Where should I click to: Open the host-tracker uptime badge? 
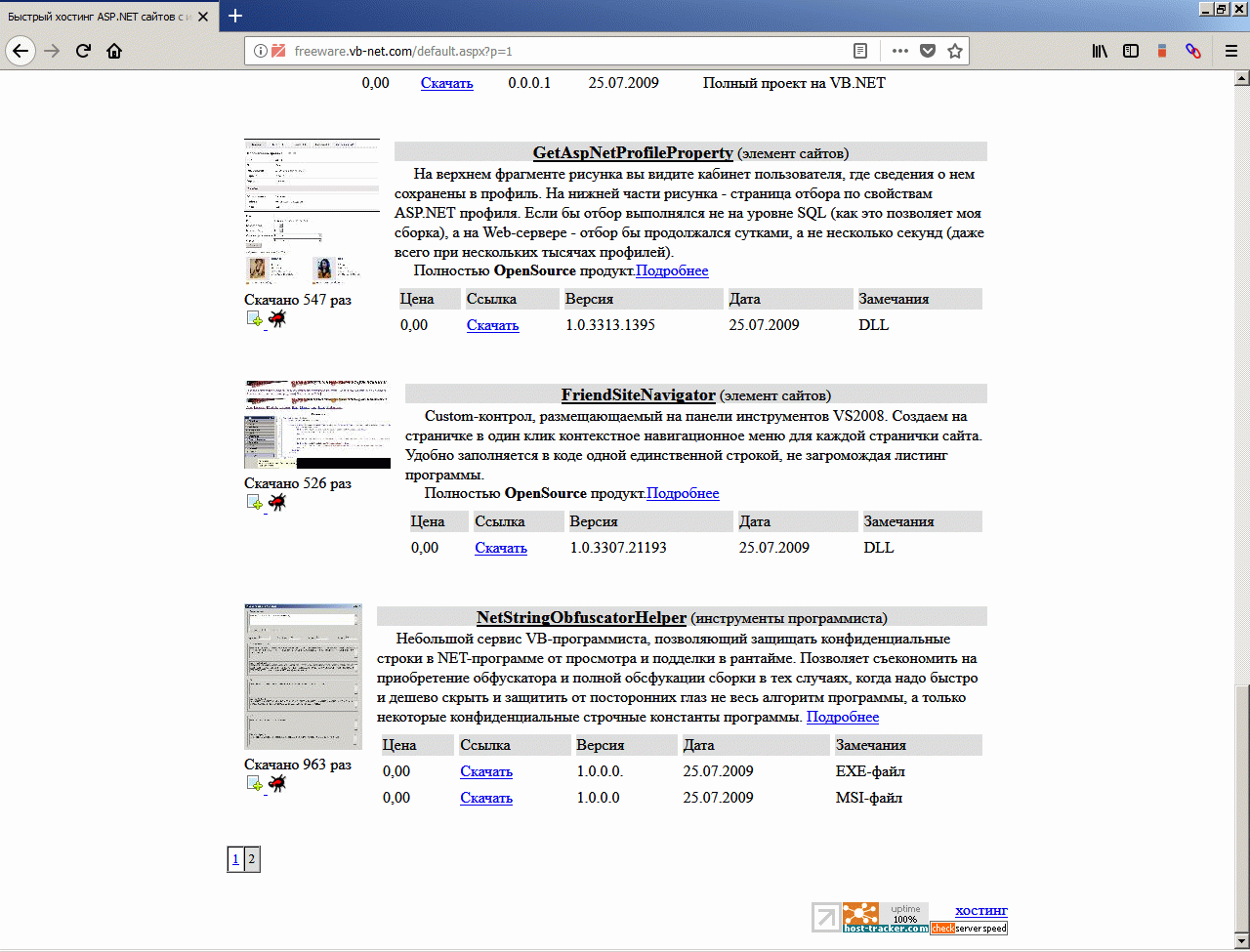click(886, 918)
